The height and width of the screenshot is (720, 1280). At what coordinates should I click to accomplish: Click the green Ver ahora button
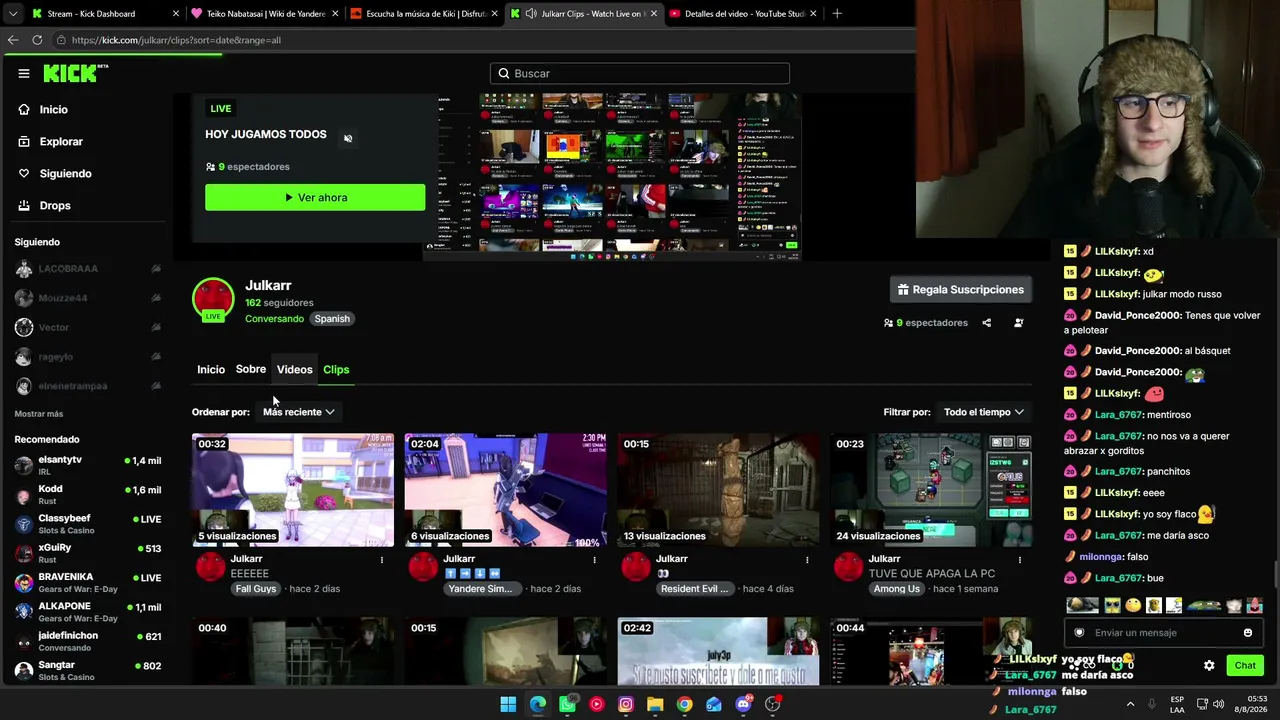click(x=315, y=197)
